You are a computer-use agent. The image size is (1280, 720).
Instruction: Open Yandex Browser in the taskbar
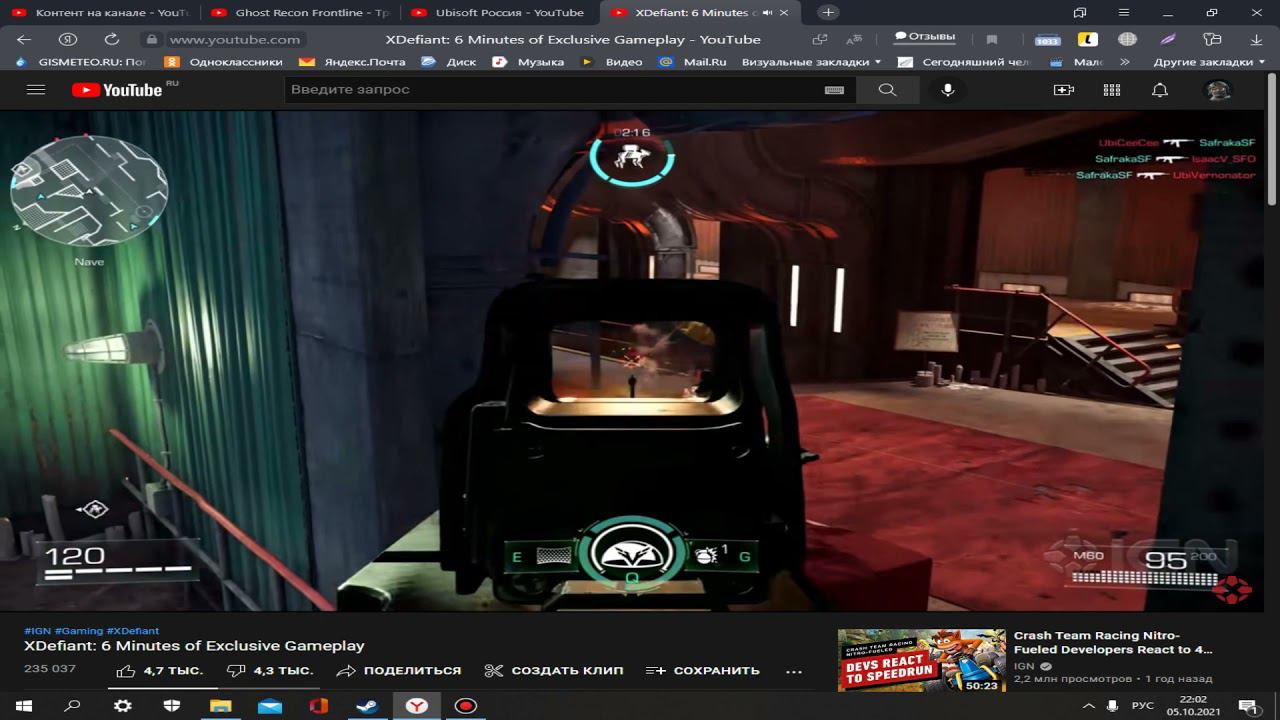417,706
